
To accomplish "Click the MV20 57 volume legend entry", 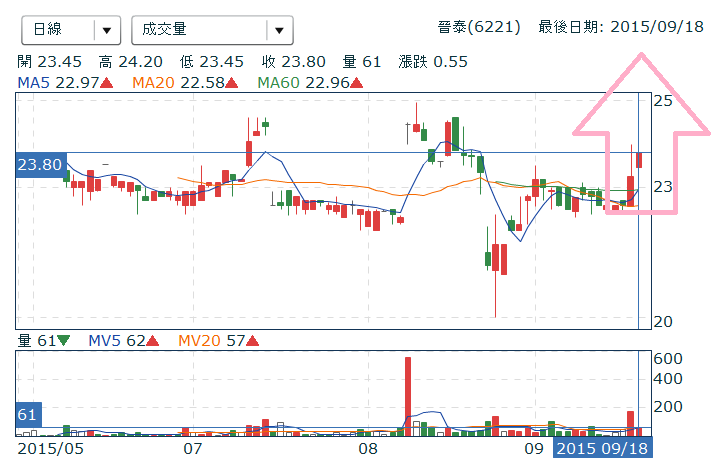I will click(212, 340).
